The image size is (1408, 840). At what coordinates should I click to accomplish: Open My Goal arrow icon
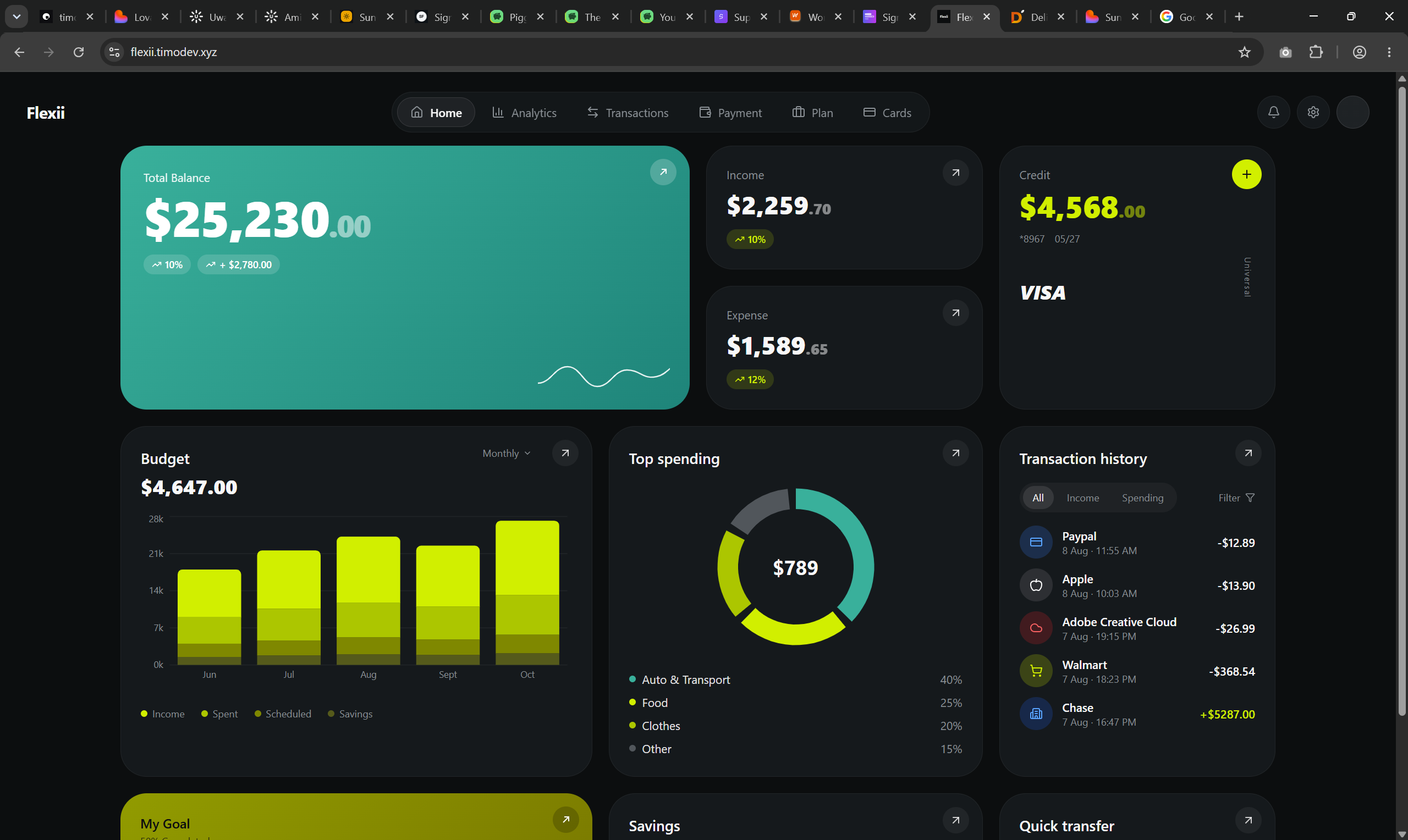click(x=565, y=819)
